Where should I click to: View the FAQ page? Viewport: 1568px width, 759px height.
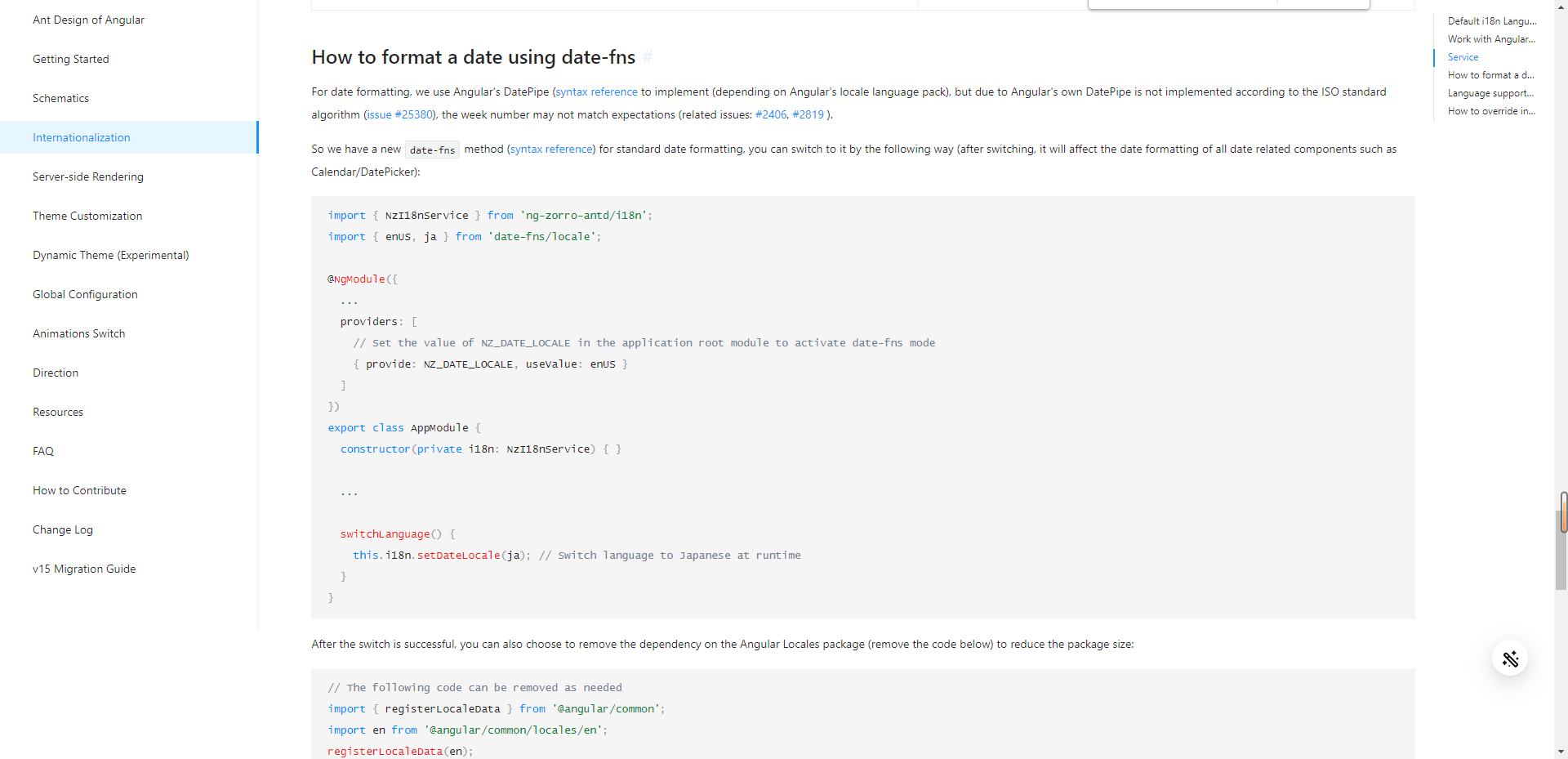click(42, 451)
